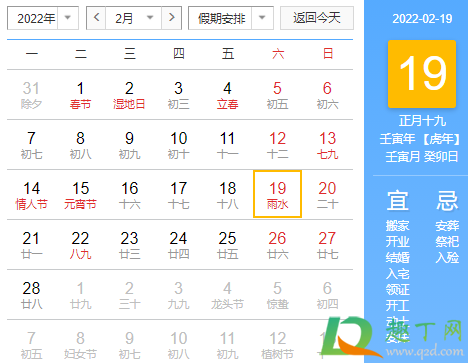
Task: Select February 3 初三
Action: [178, 95]
